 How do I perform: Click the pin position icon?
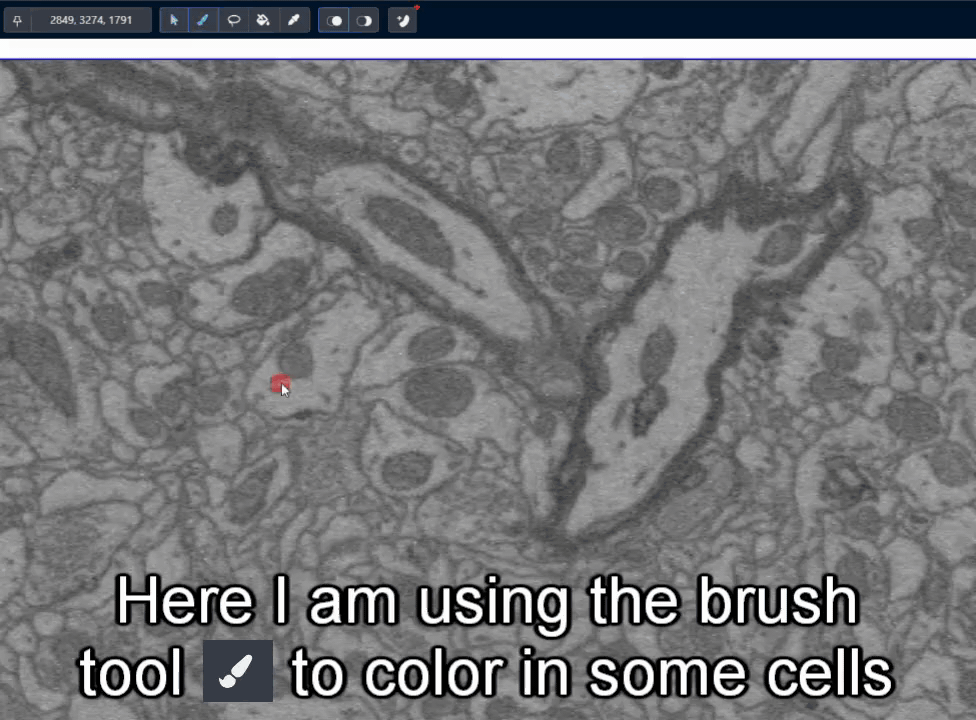(x=17, y=21)
